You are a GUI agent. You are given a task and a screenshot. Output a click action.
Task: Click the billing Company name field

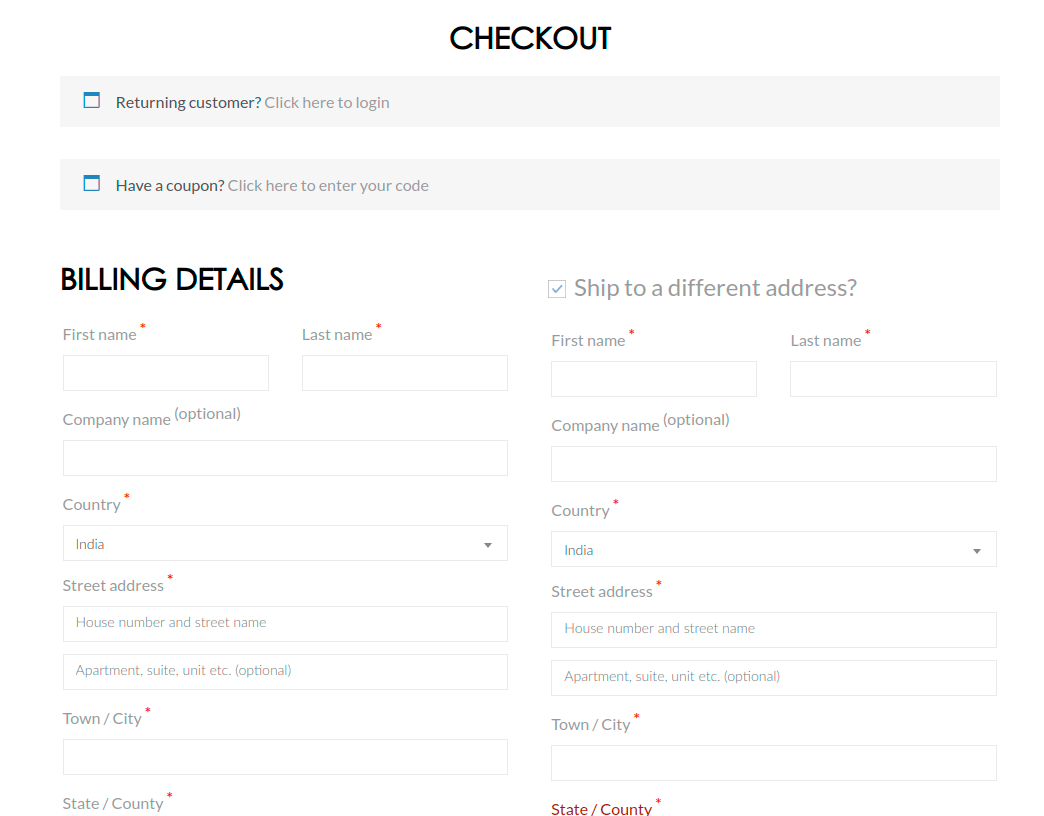click(x=285, y=458)
